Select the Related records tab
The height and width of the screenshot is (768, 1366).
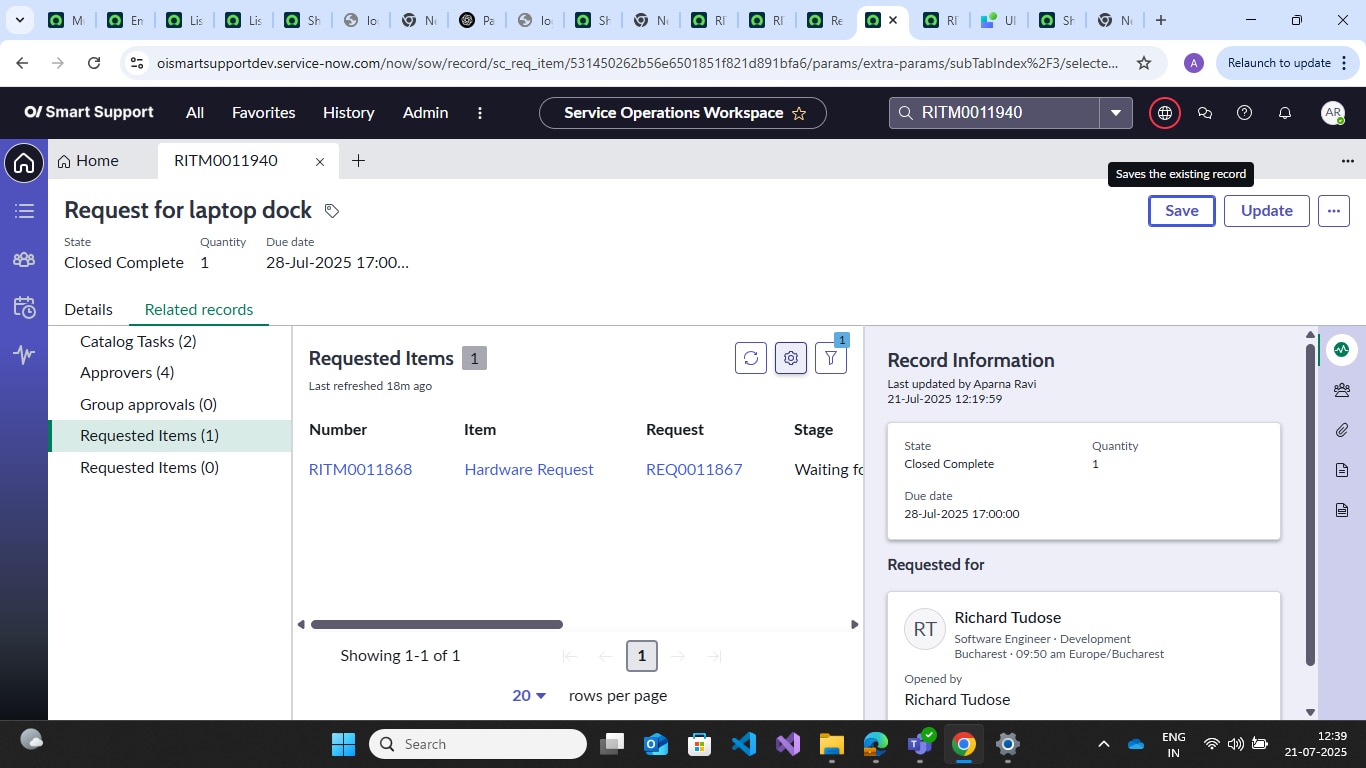[199, 309]
